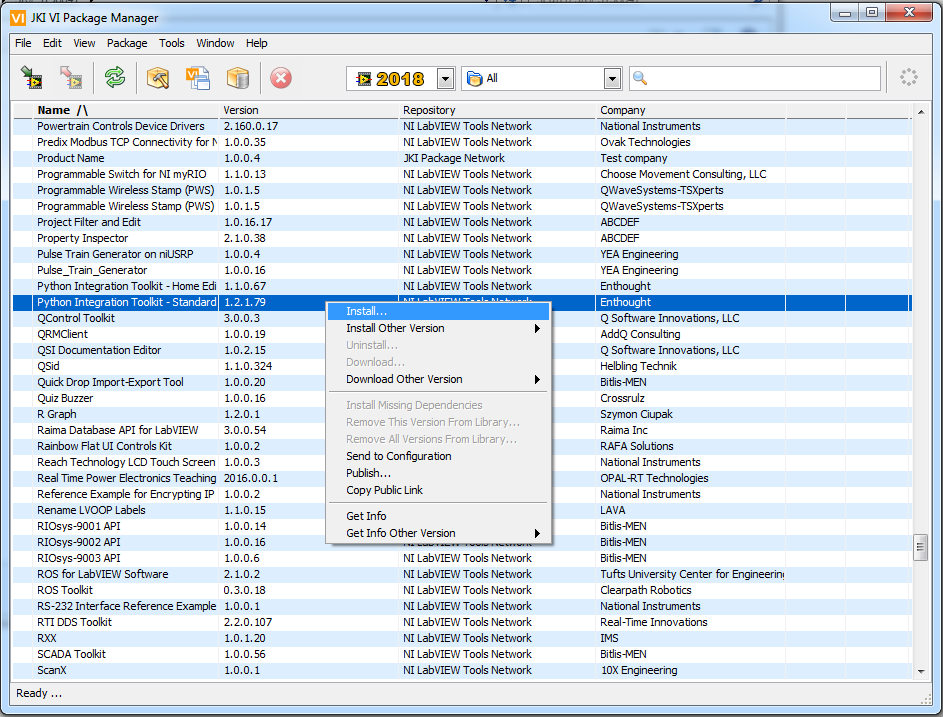Select the QSid package row
This screenshot has width=943, height=717.
(168, 366)
